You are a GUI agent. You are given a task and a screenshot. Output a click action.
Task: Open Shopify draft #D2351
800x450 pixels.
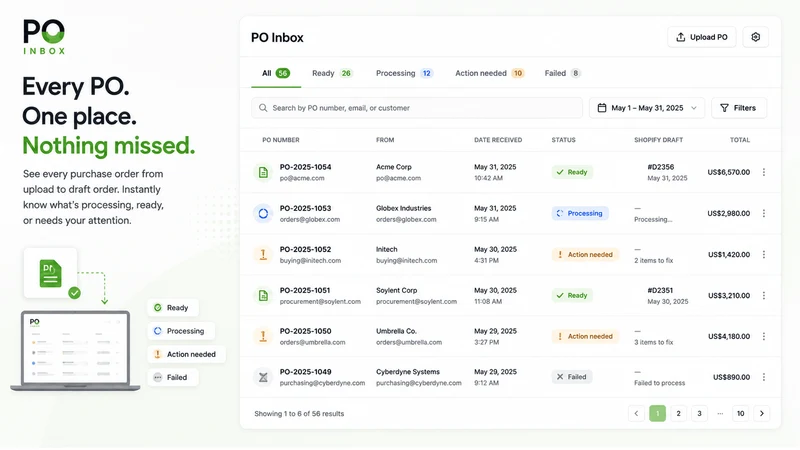click(660, 290)
